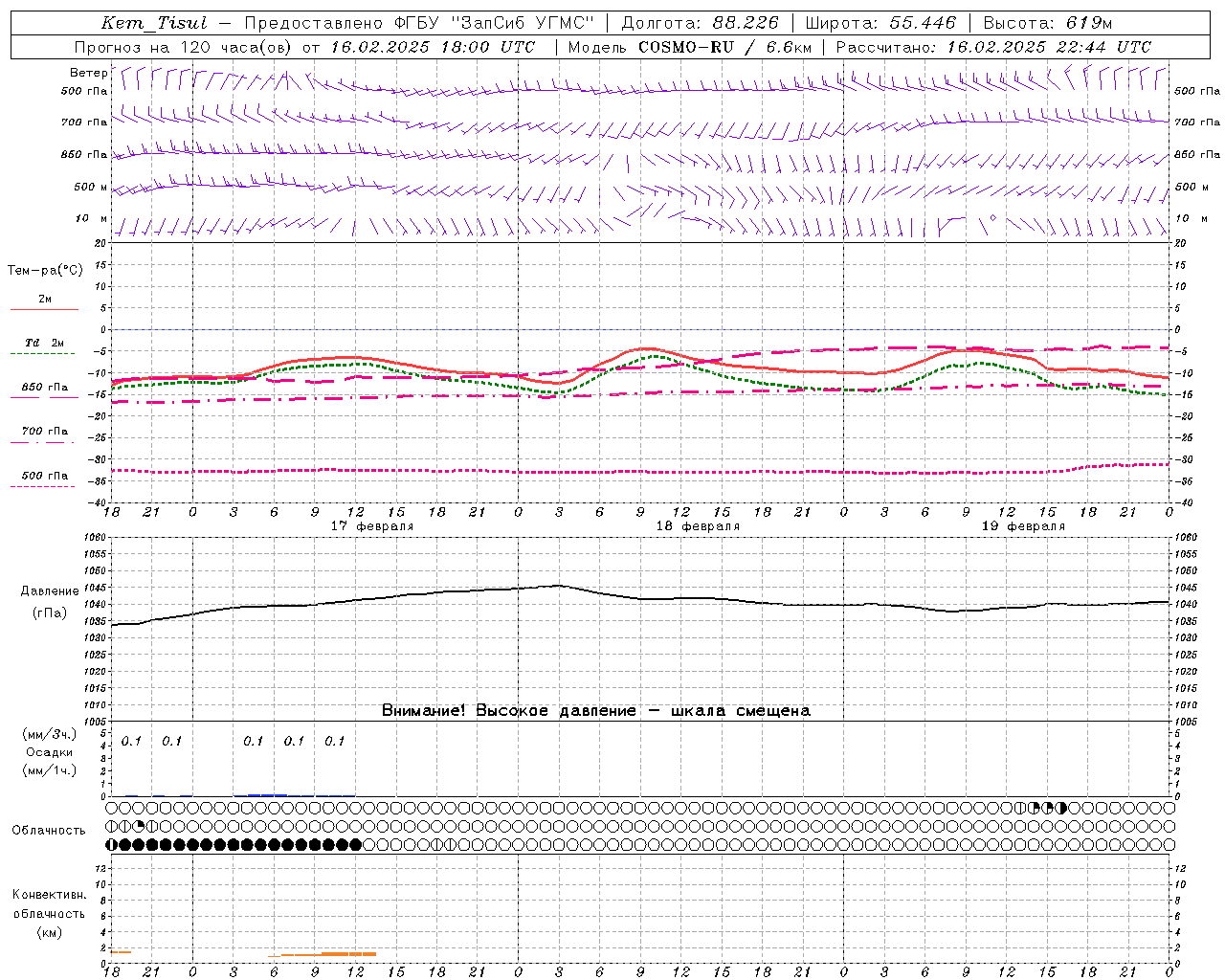Click the Тем-ра(°C) temperature axis title
This screenshot has width=1225, height=980.
[45, 271]
